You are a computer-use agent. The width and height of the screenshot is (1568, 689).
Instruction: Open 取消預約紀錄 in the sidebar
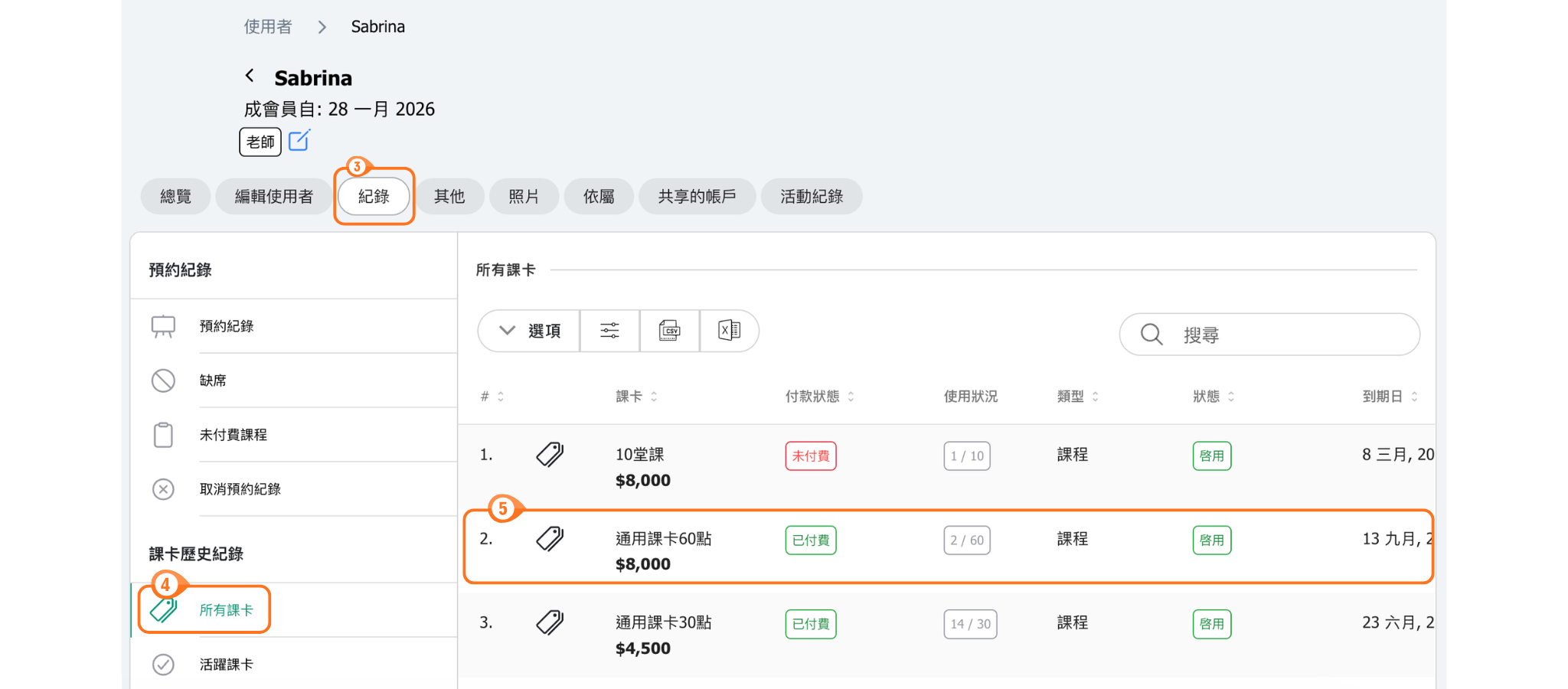(x=240, y=489)
